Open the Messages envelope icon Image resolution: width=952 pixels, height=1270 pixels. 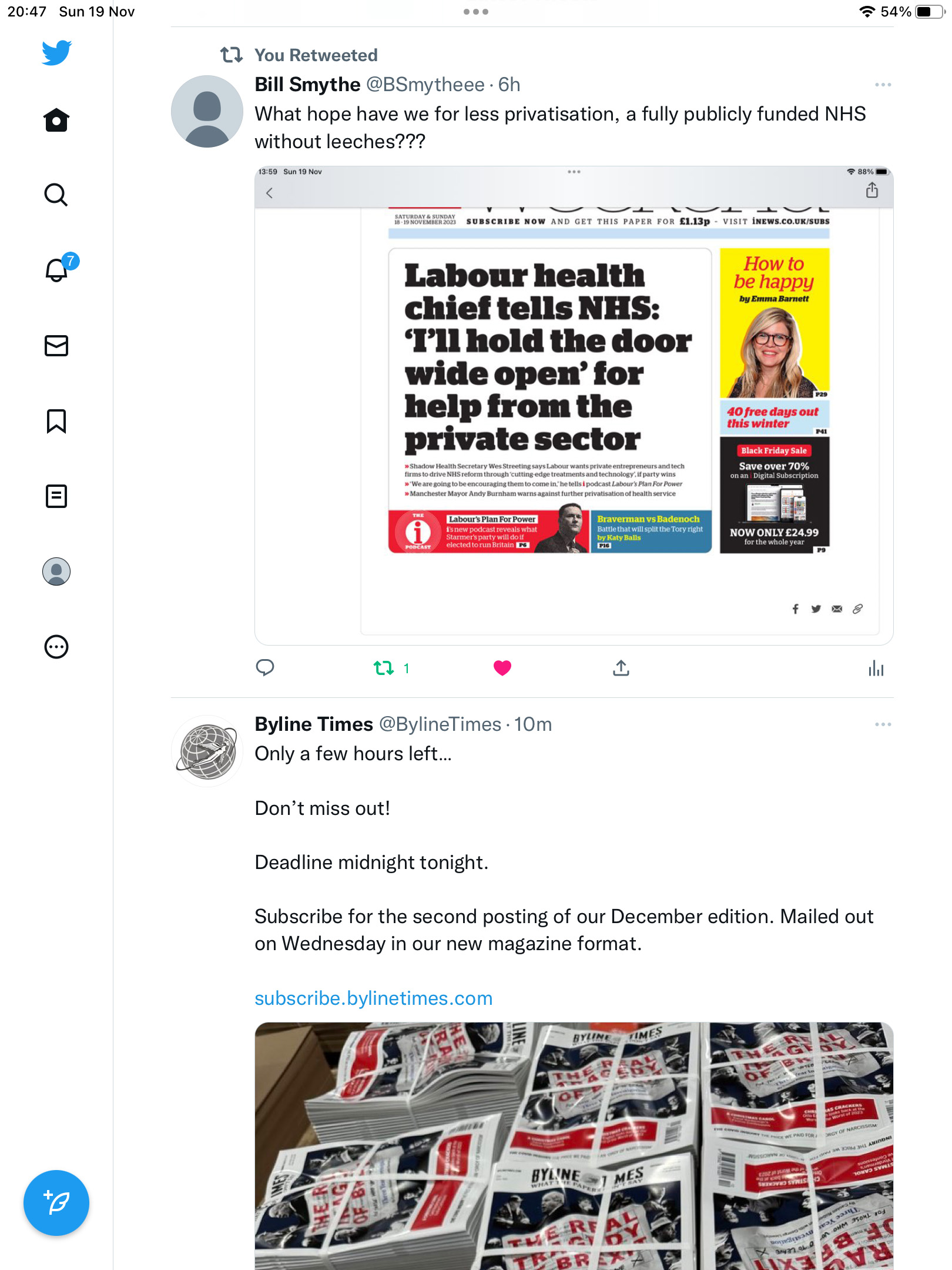pos(56,346)
